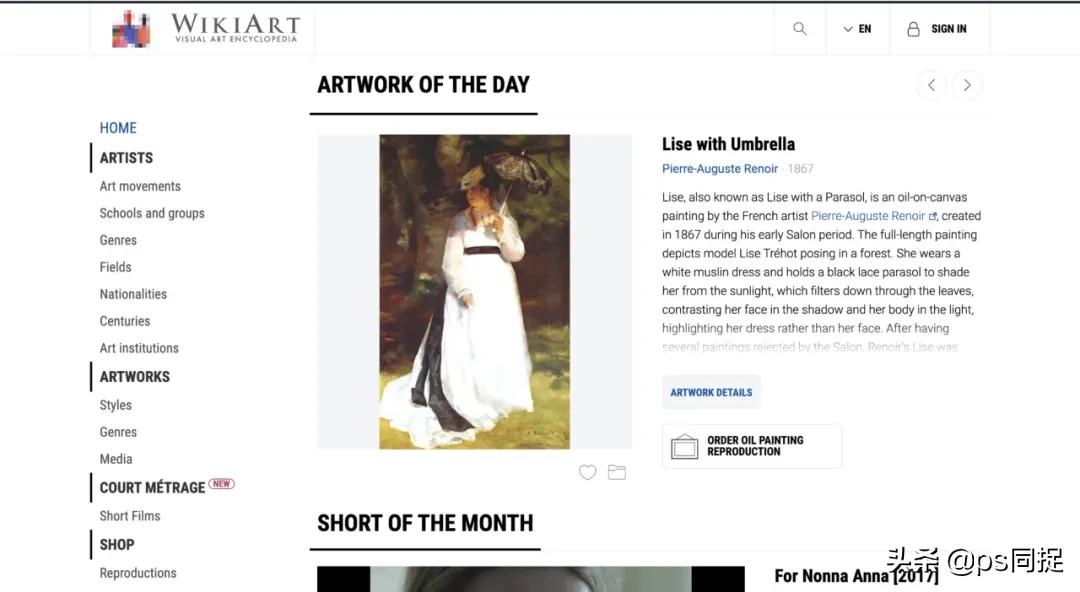This screenshot has height=592, width=1080.
Task: Click Order Oil Painting Reproduction button
Action: 751,446
